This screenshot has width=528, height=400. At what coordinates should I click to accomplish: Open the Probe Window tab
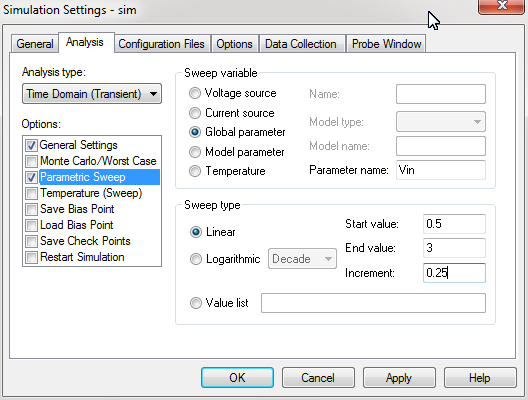pos(386,44)
